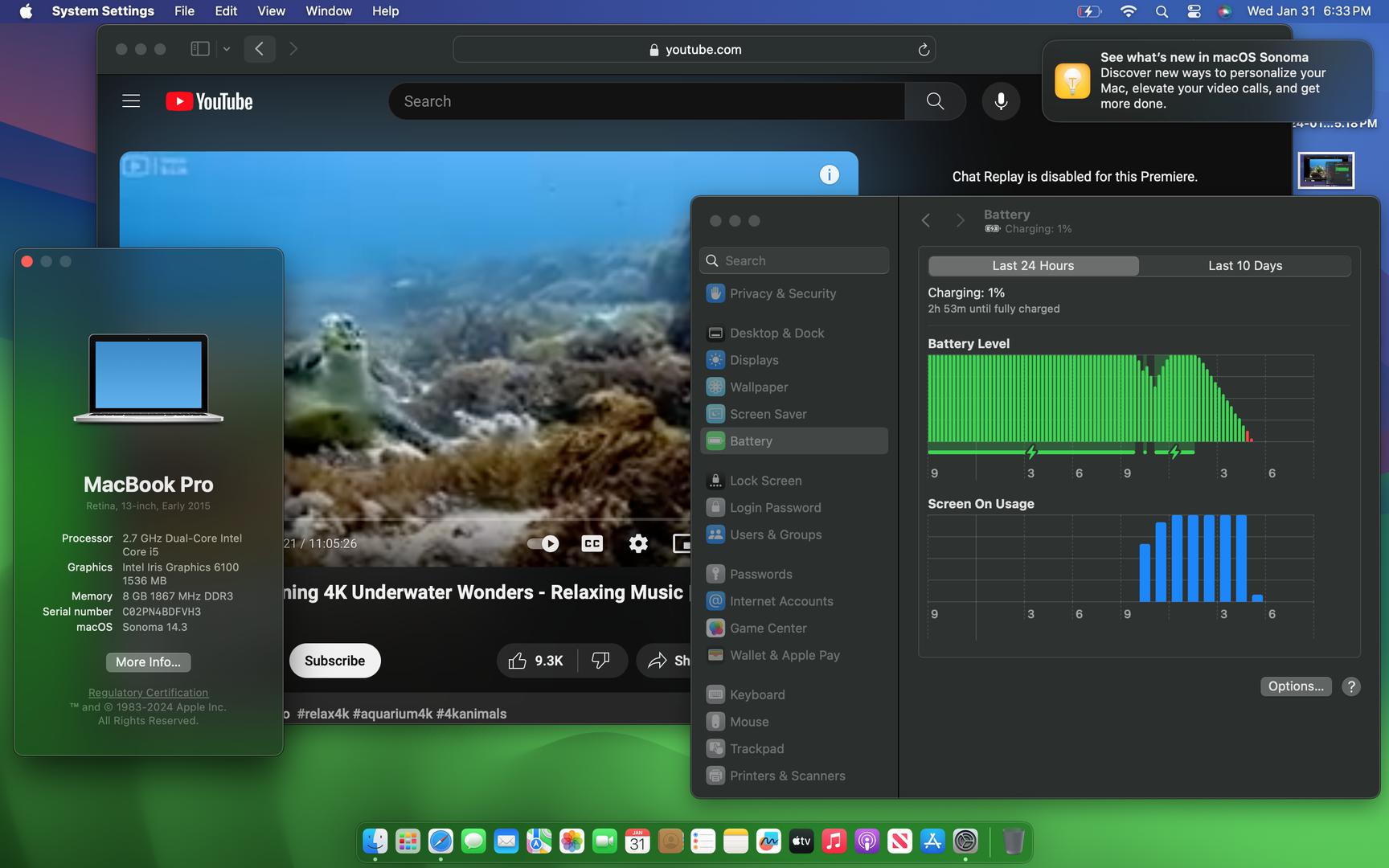The image size is (1389, 868).
Task: Open Control Center in the menu bar
Action: (1194, 11)
